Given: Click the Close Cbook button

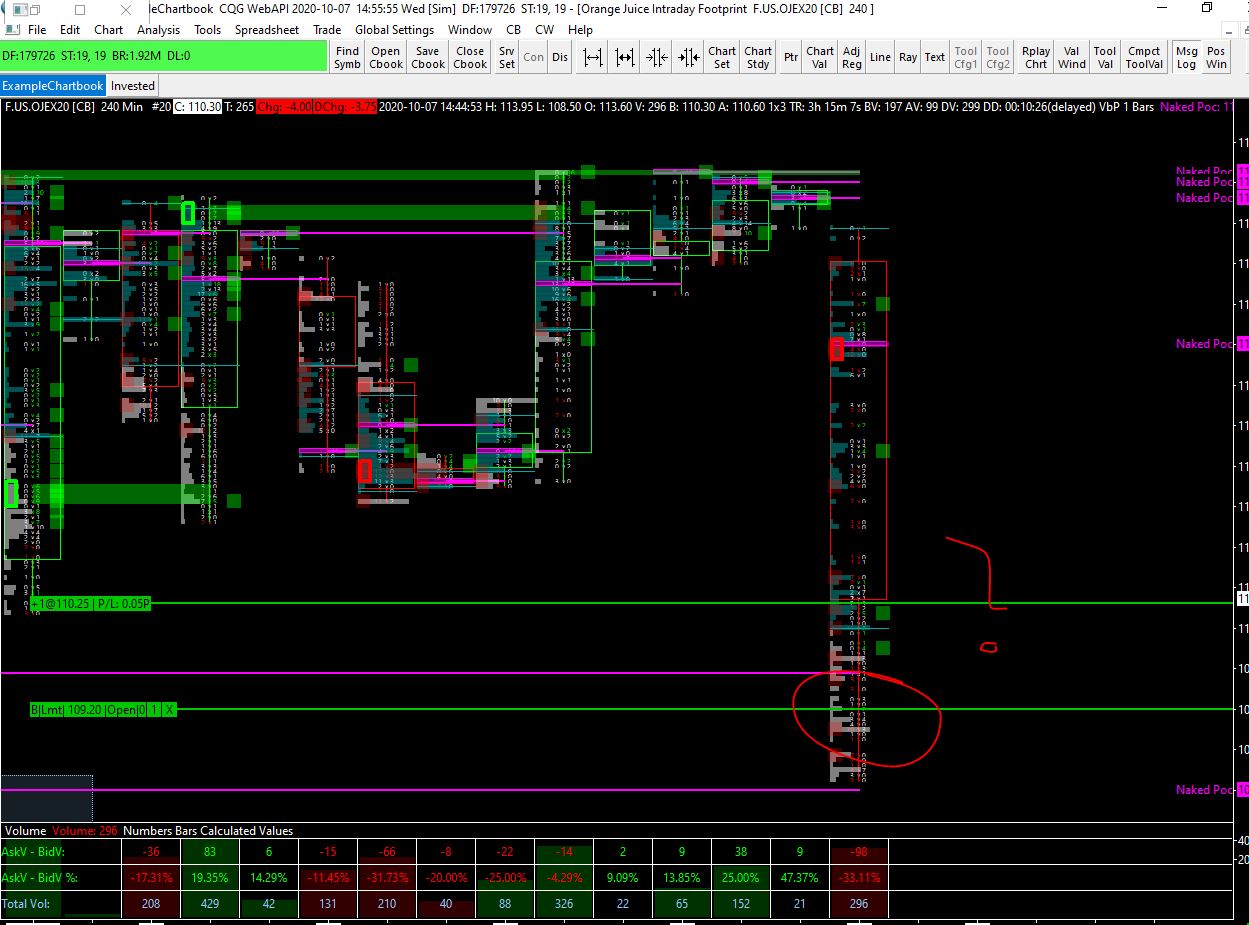Looking at the screenshot, I should tap(470, 57).
